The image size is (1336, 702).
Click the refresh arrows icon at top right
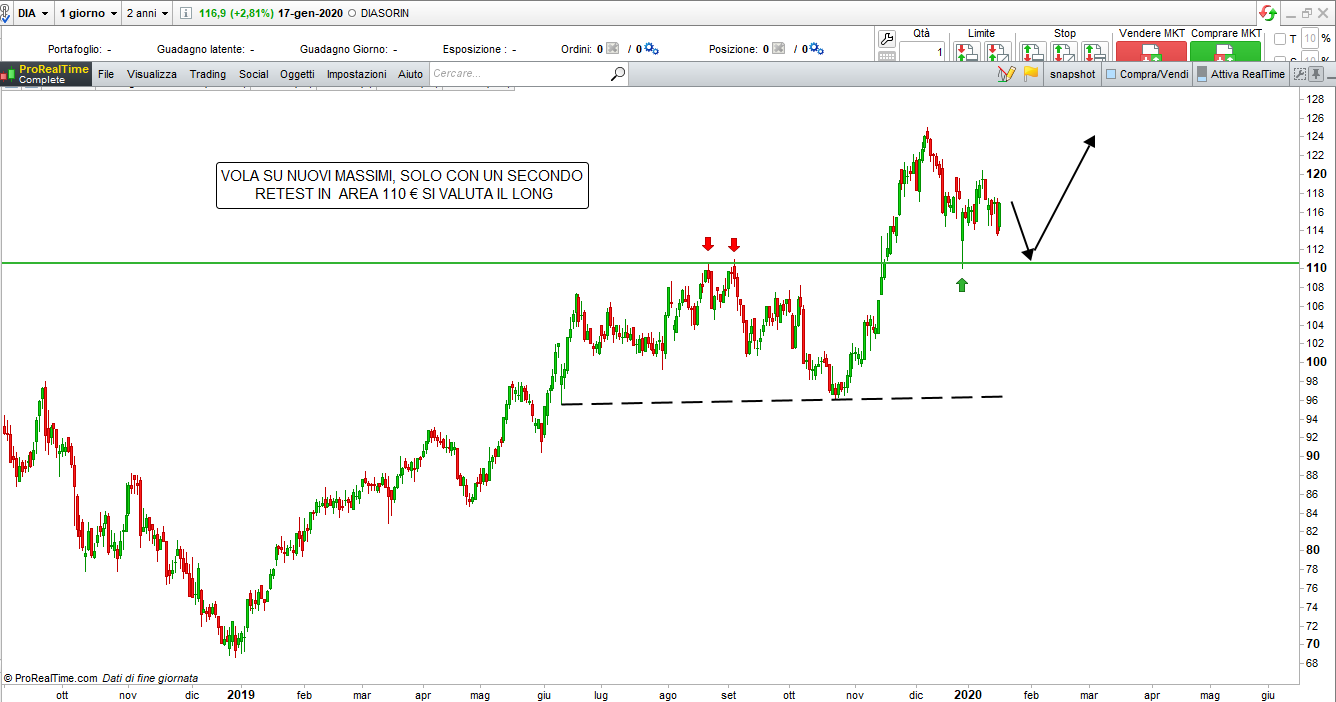[1268, 13]
